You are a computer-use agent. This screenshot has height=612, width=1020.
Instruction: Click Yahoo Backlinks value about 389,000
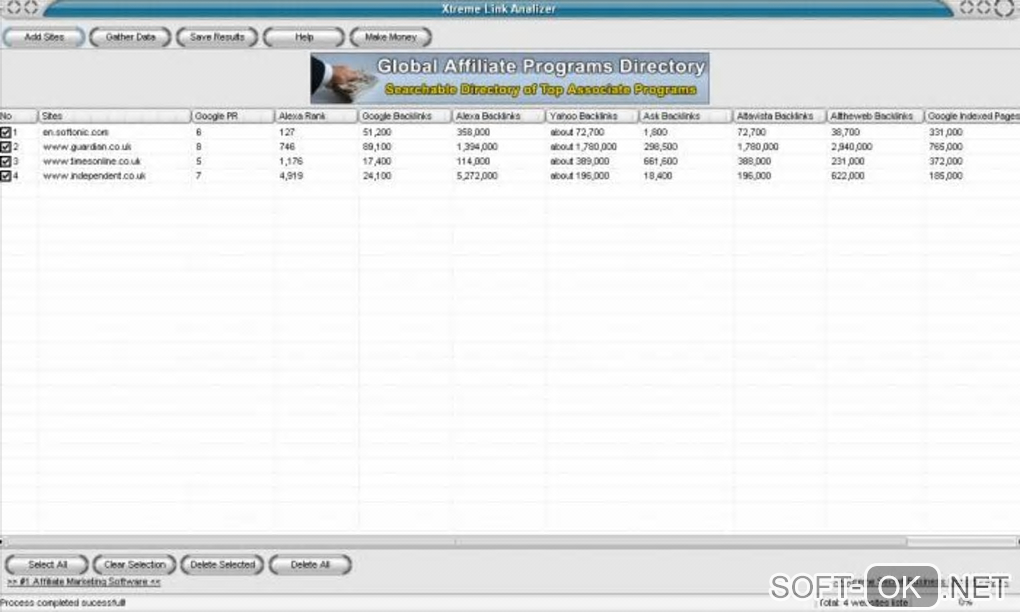click(580, 161)
